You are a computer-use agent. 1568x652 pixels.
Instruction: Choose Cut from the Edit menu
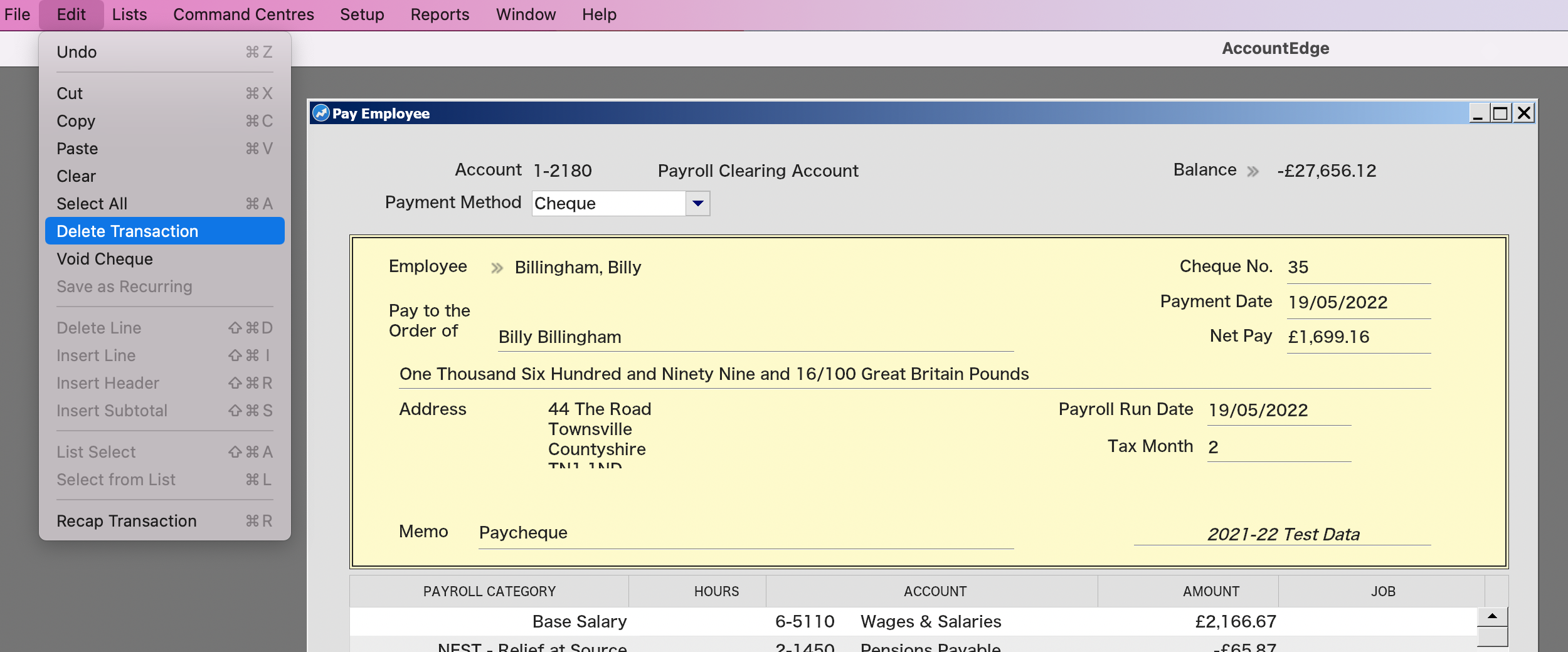[165, 93]
